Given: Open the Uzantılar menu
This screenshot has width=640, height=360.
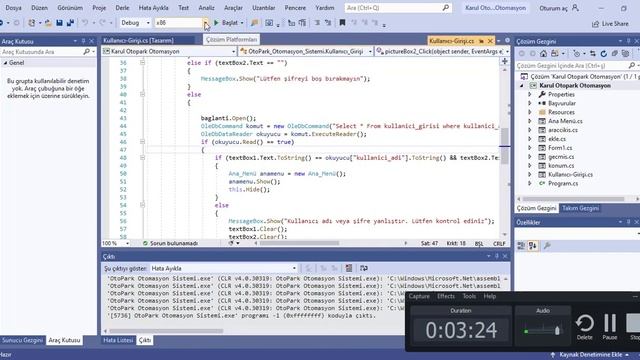Looking at the screenshot, I should point(263,8).
